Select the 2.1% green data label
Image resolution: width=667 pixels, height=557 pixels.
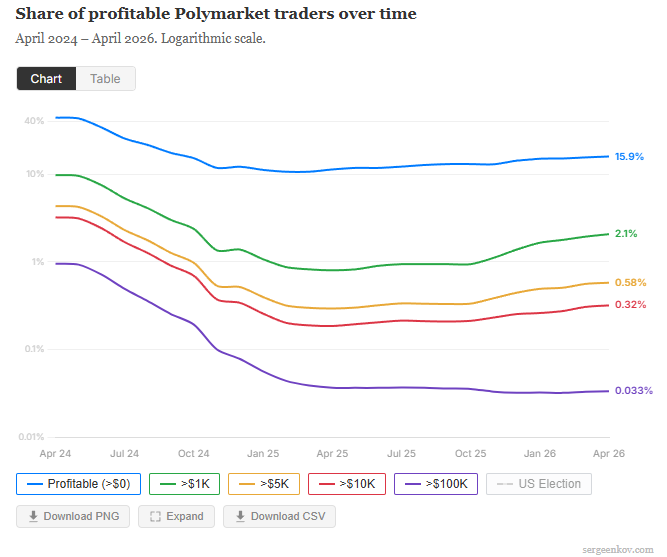(626, 234)
